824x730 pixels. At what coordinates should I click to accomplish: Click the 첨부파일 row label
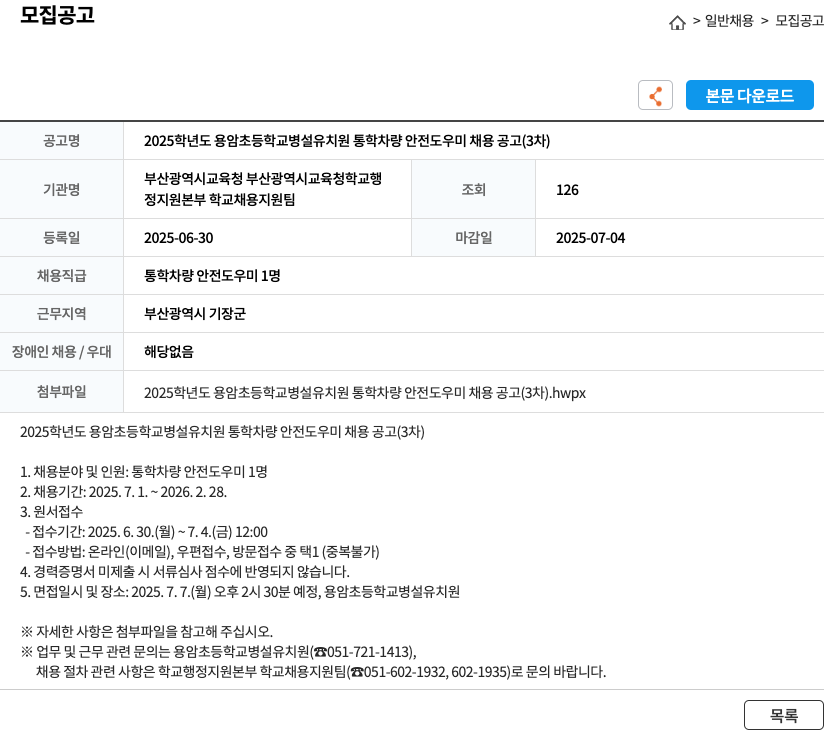(x=61, y=392)
